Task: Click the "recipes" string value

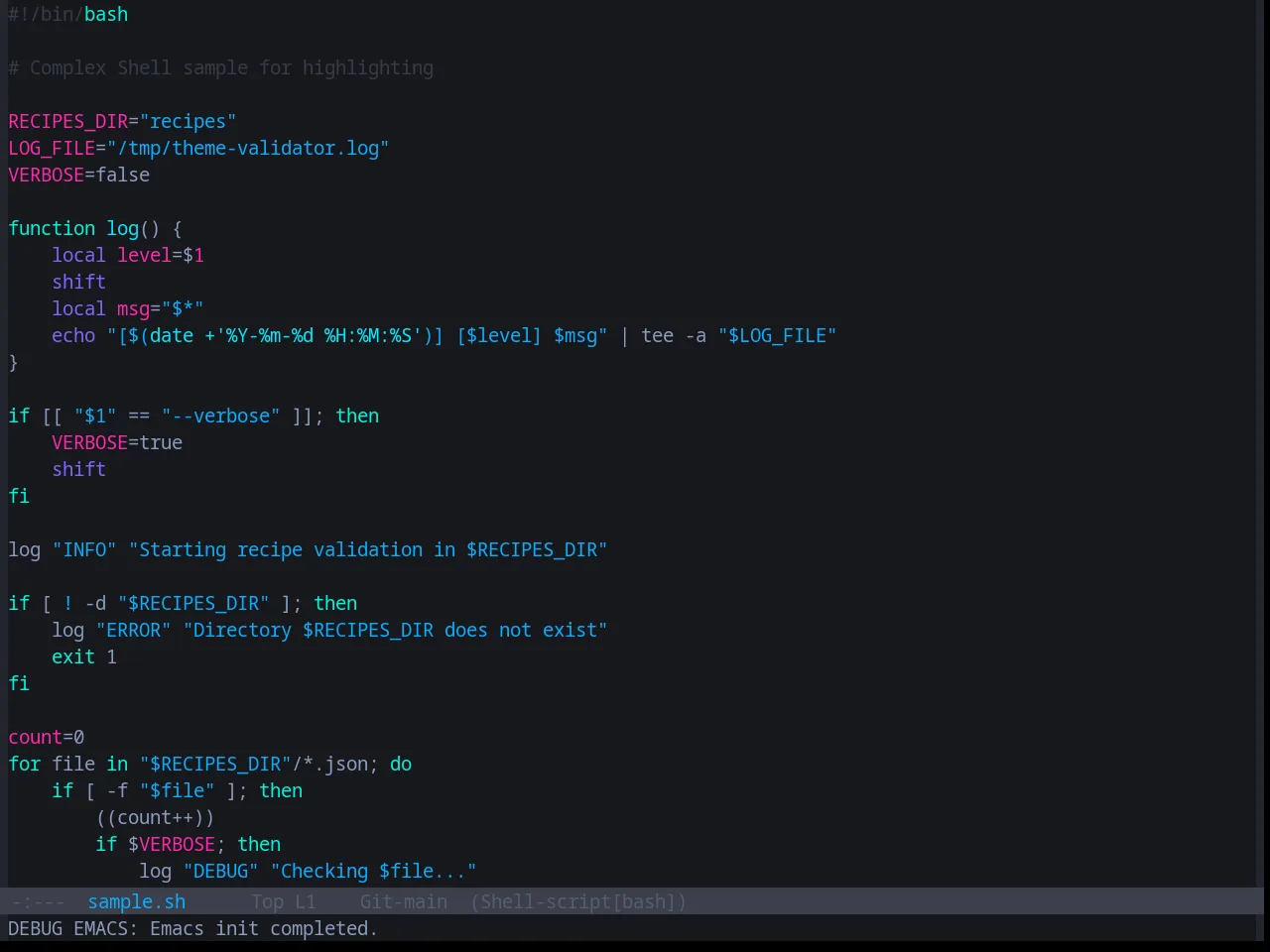Action: (189, 121)
